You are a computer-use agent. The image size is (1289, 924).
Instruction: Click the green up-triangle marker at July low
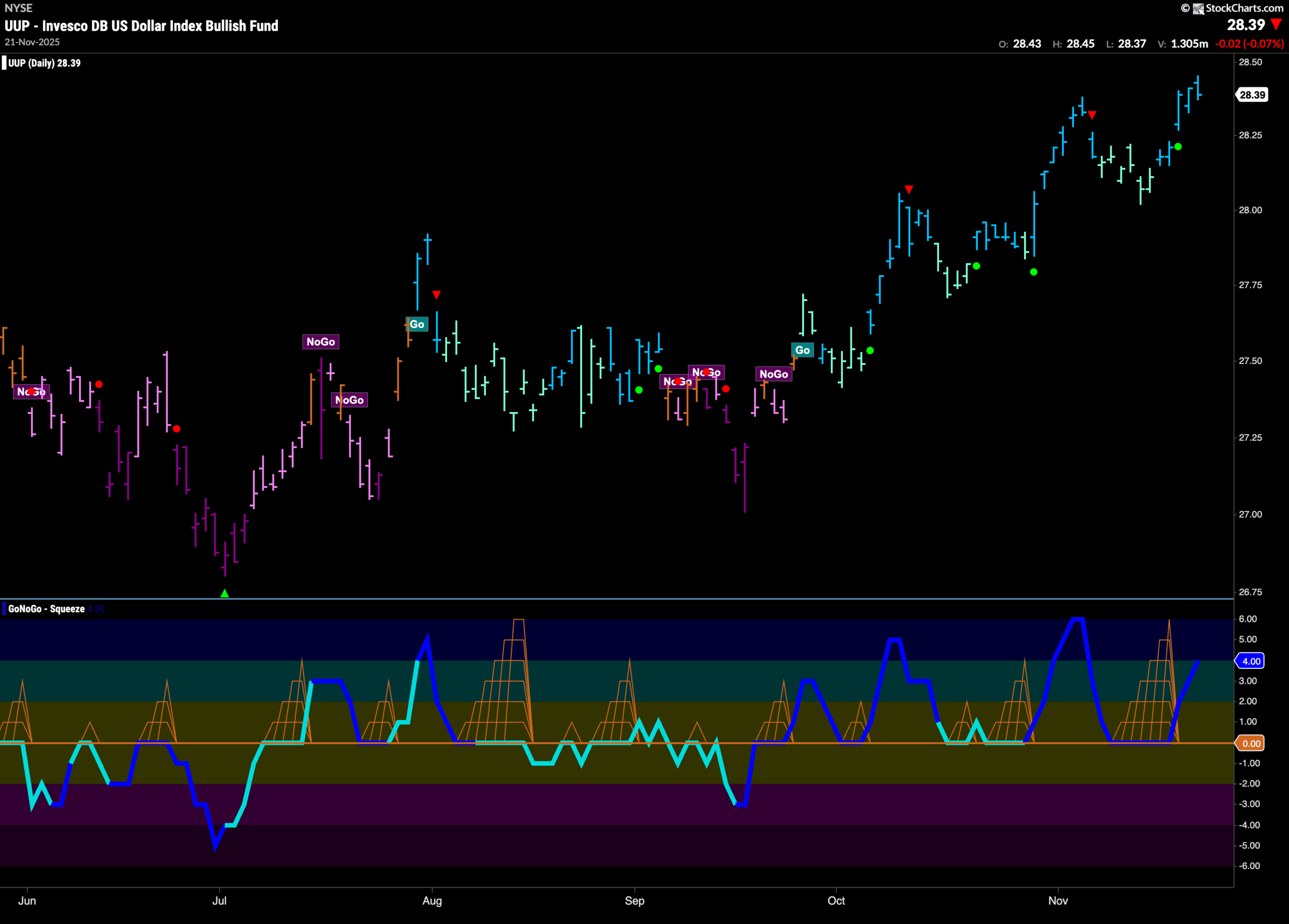(x=225, y=593)
